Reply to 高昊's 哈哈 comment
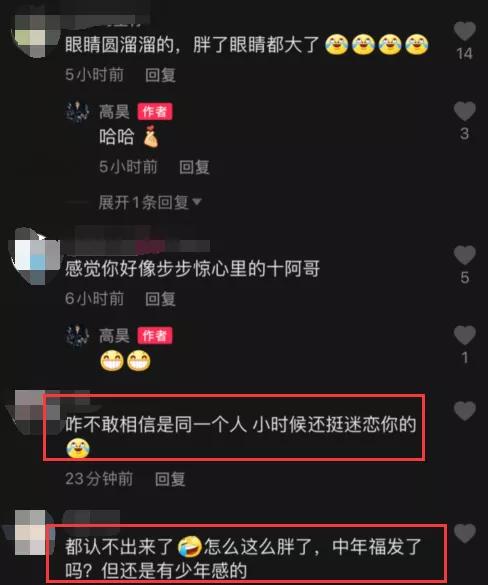The width and height of the screenshot is (488, 585). pyautogui.click(x=194, y=167)
